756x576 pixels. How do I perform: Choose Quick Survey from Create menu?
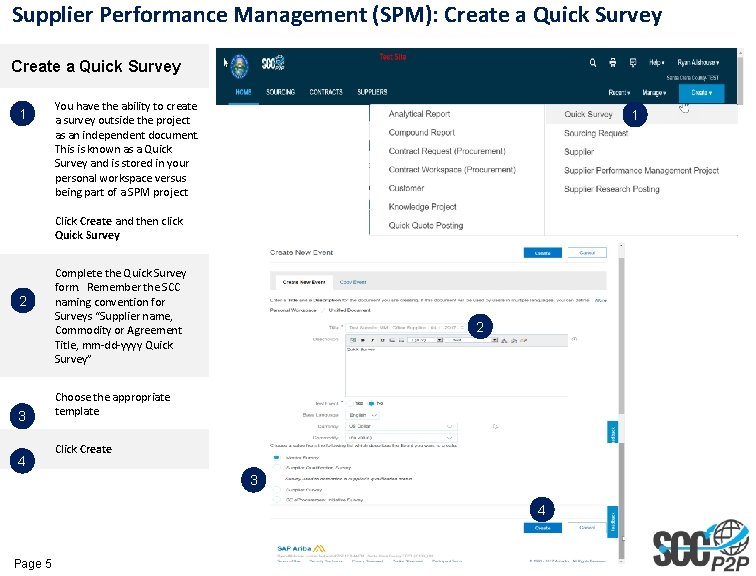point(588,114)
